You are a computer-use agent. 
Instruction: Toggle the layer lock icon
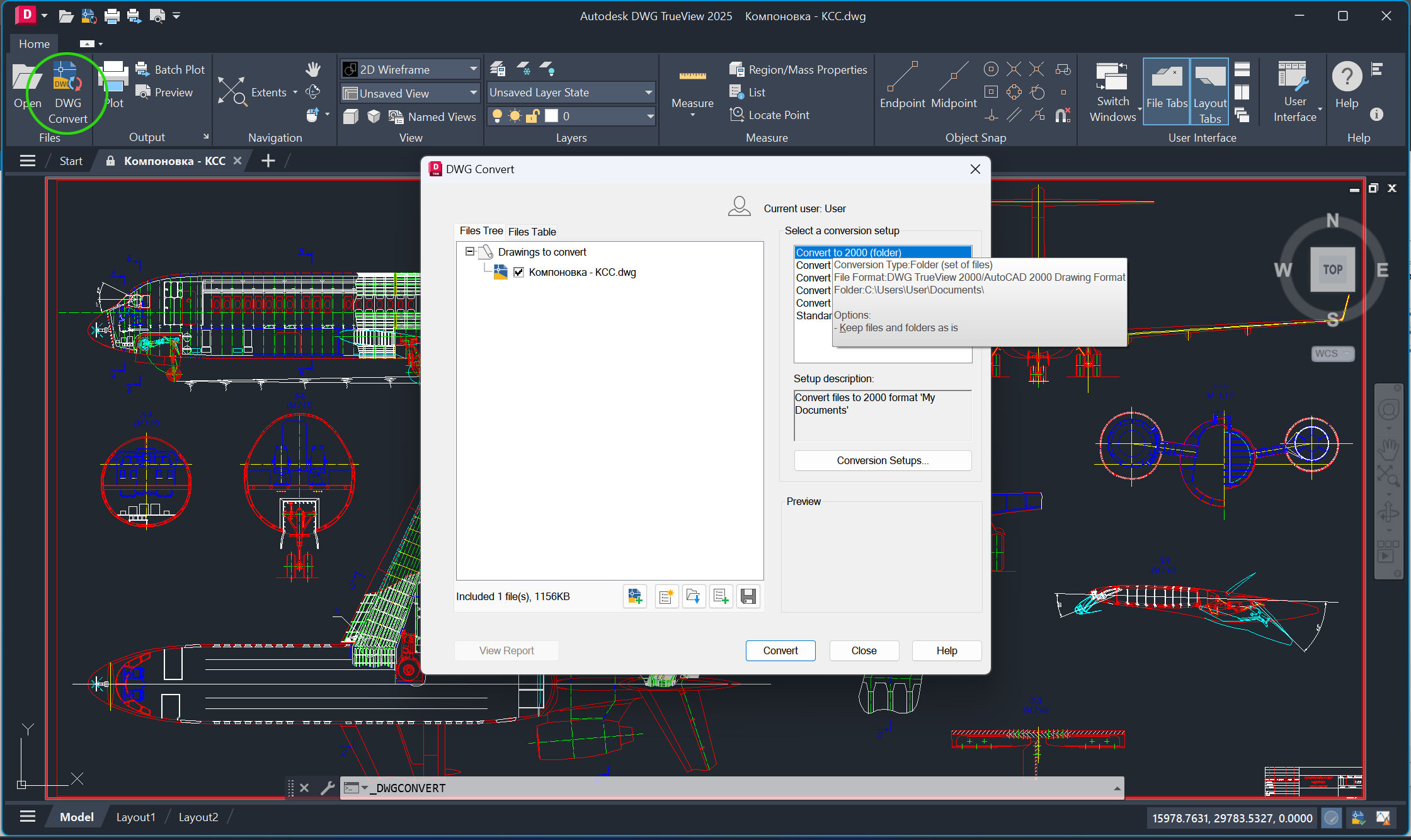533,116
